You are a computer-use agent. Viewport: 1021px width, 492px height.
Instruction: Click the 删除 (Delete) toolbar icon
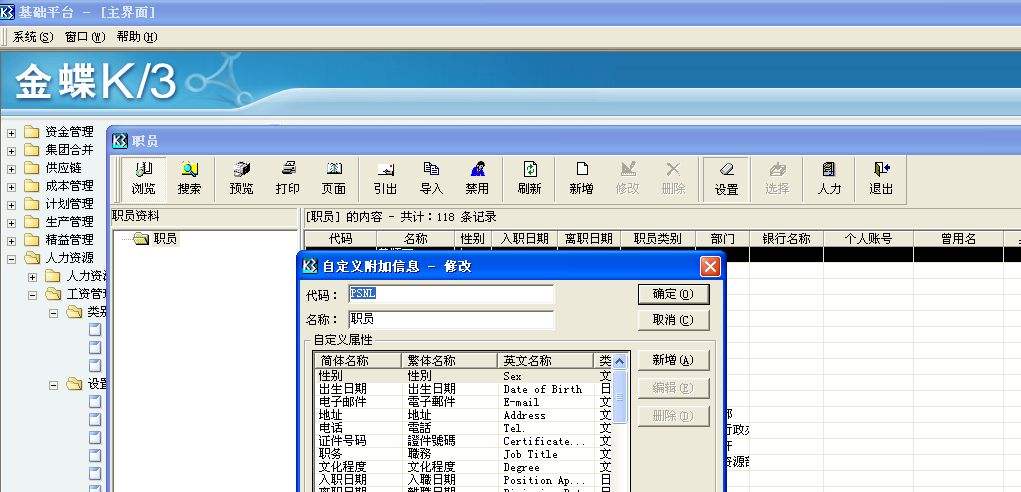click(x=673, y=179)
